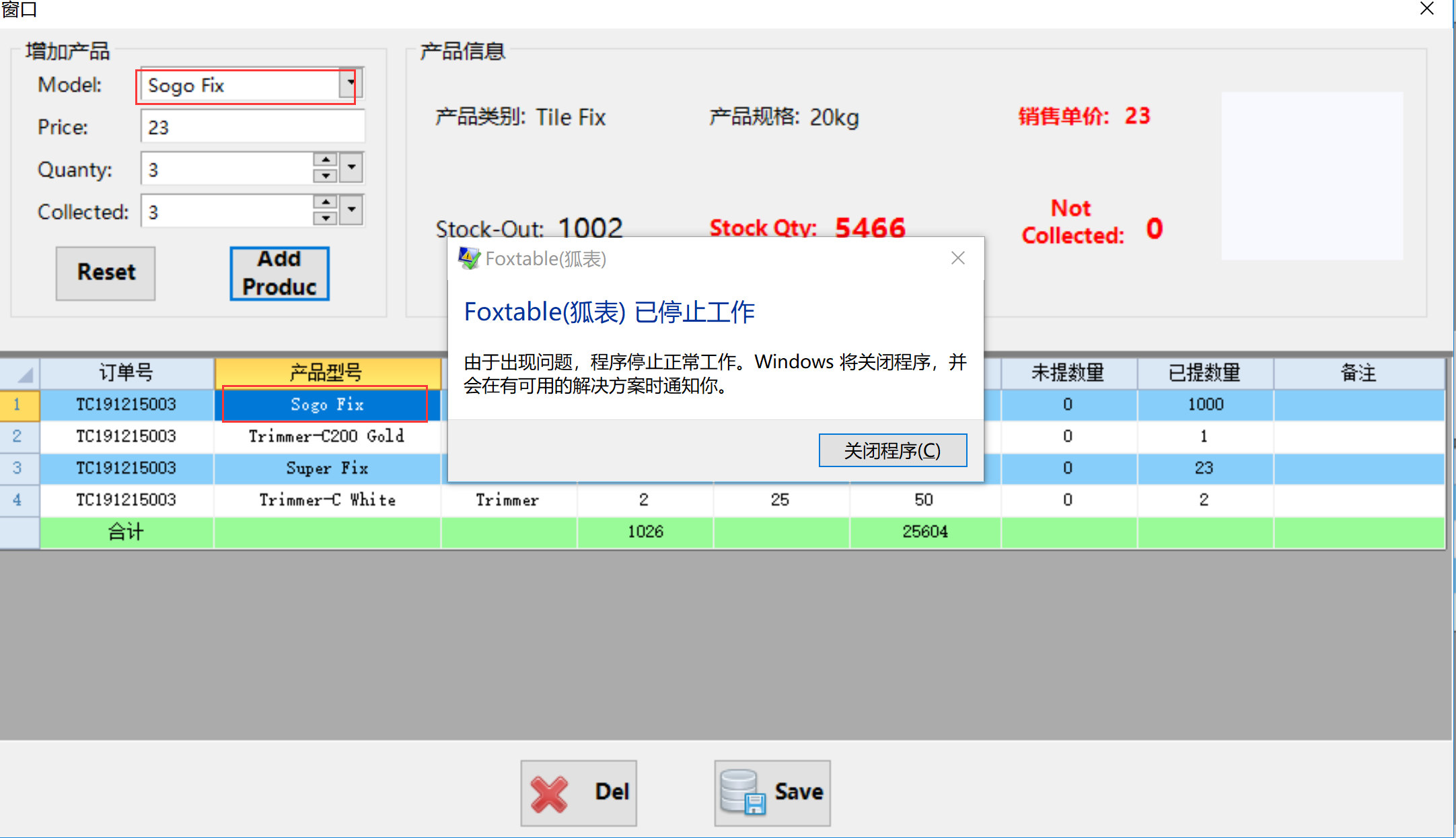Click the Price input field

pos(253,127)
